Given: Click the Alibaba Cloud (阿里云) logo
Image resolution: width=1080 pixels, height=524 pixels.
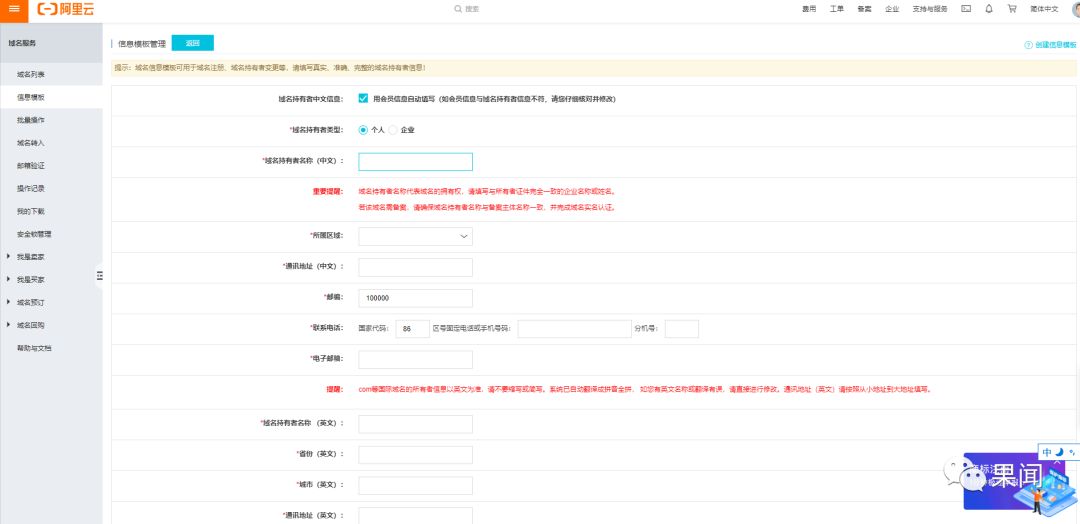Looking at the screenshot, I should [x=66, y=9].
